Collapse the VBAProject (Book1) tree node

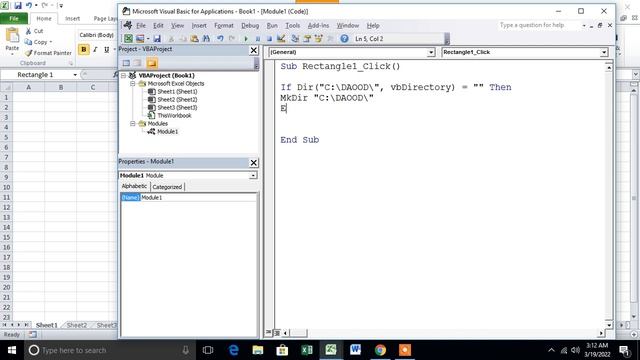pyautogui.click(x=123, y=76)
